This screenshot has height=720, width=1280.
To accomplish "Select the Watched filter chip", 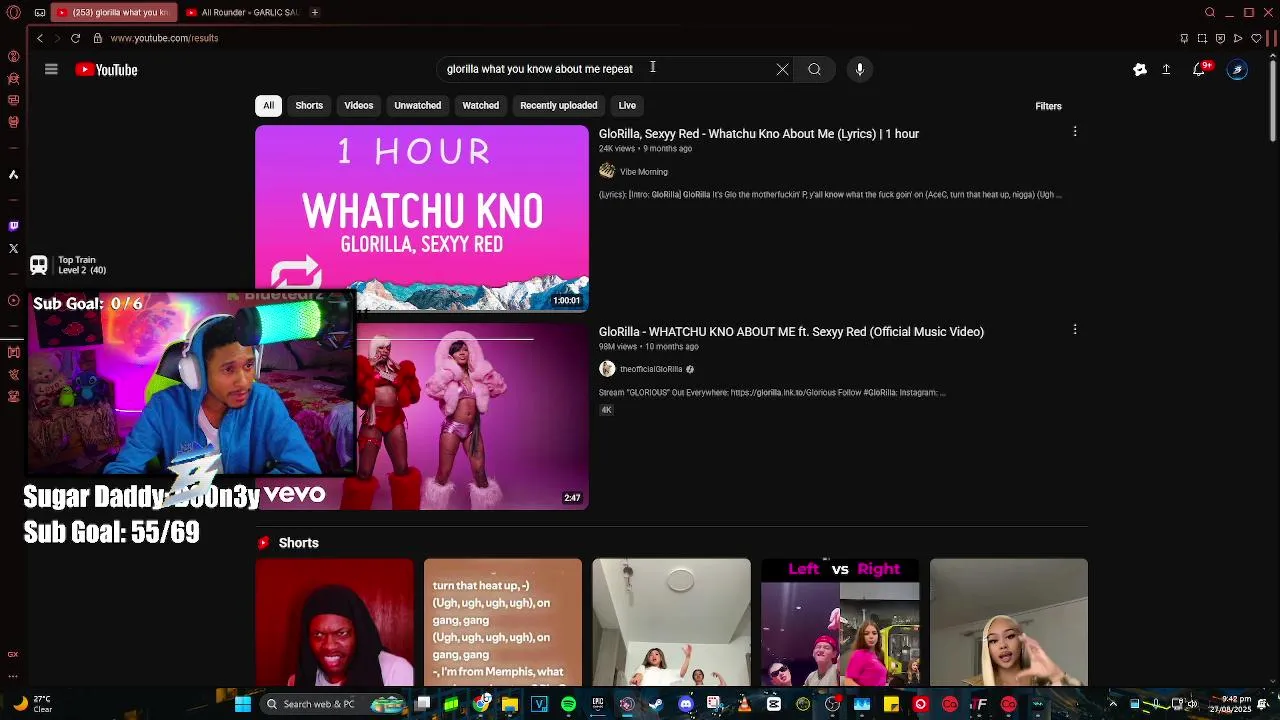I will tap(480, 105).
